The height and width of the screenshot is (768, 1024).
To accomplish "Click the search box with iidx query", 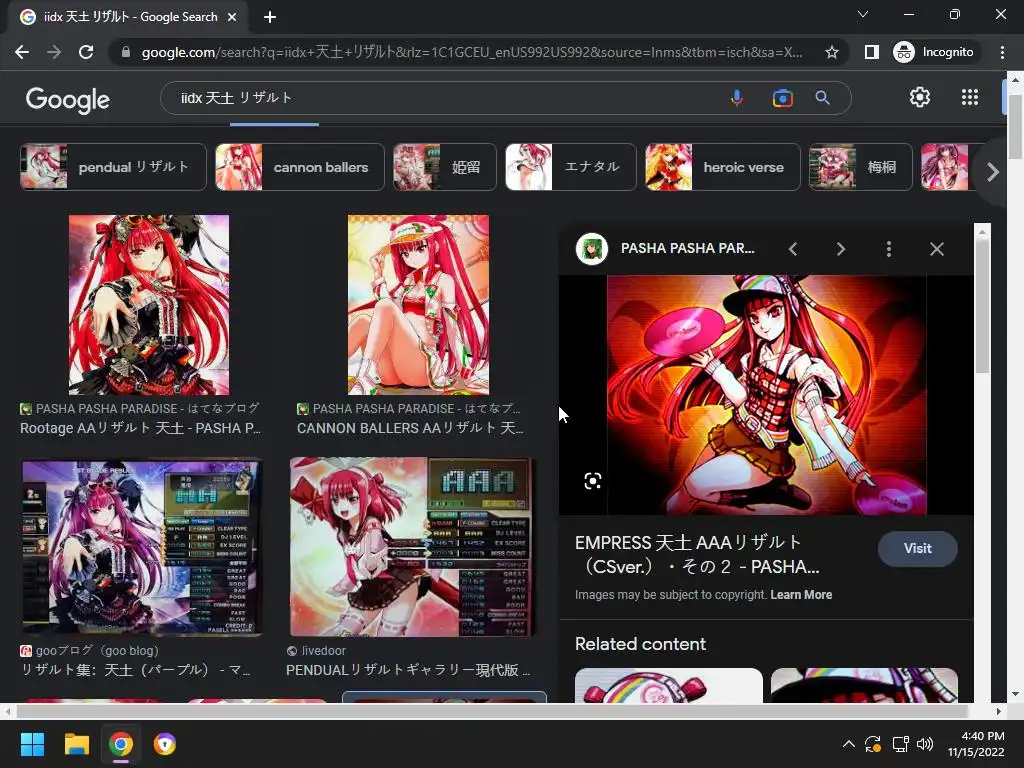I will (x=444, y=98).
